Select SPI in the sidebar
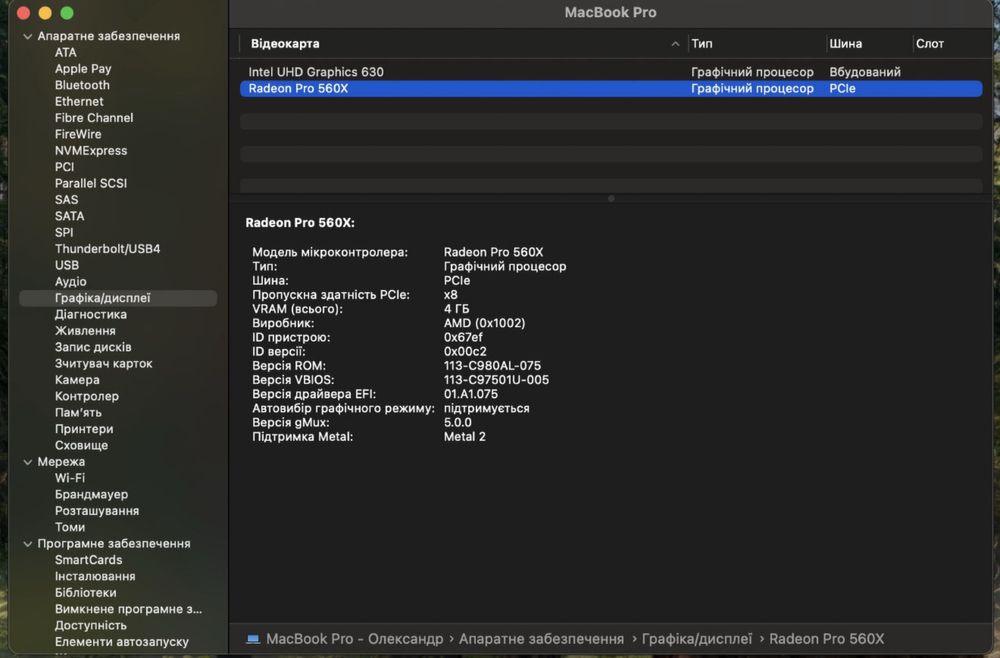 click(64, 233)
